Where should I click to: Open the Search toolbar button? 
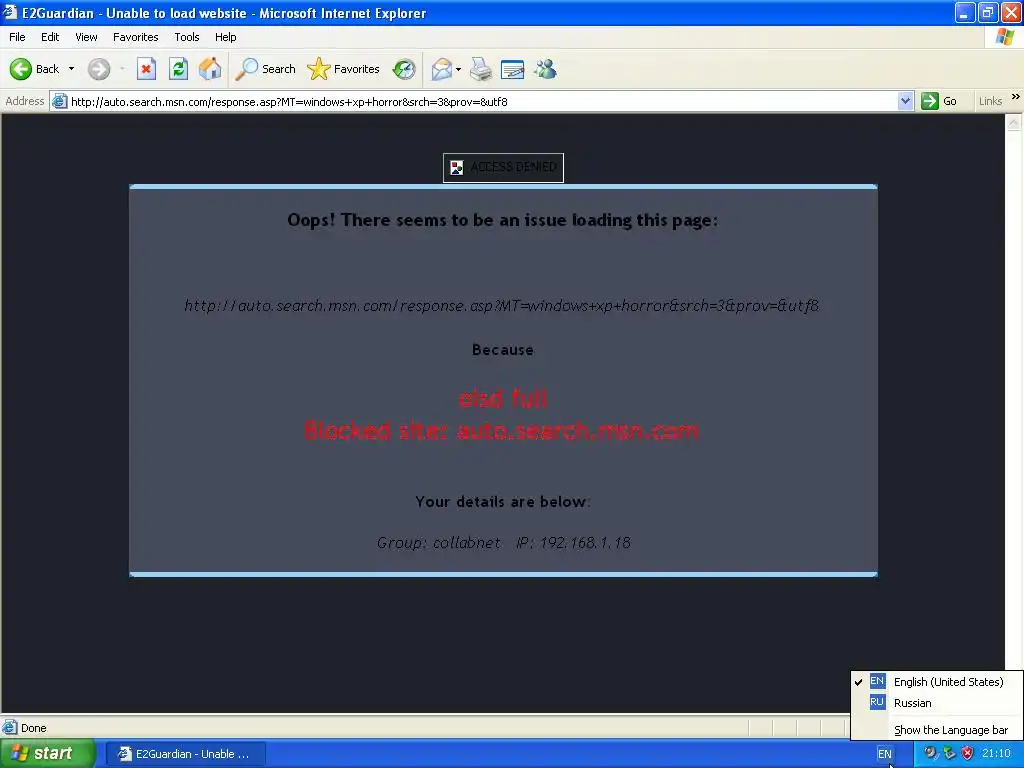(265, 69)
